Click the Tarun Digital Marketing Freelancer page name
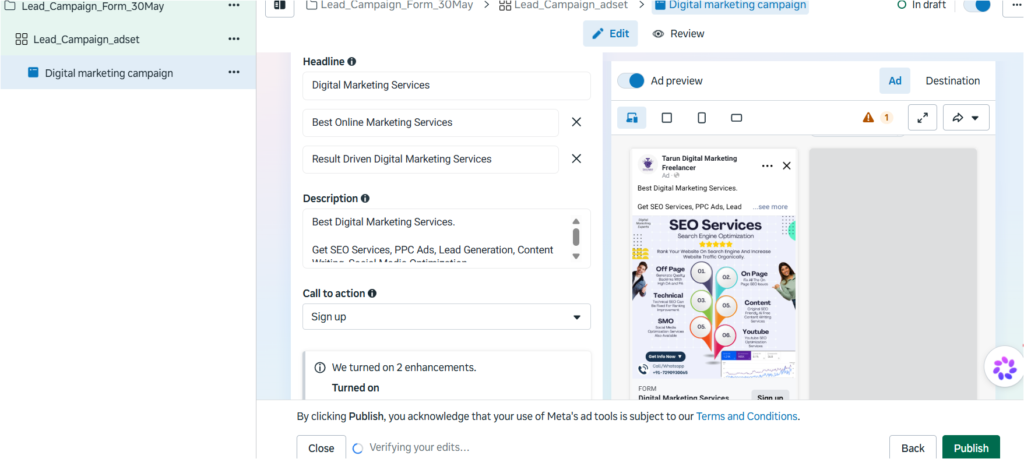1024x459 pixels. (x=699, y=163)
